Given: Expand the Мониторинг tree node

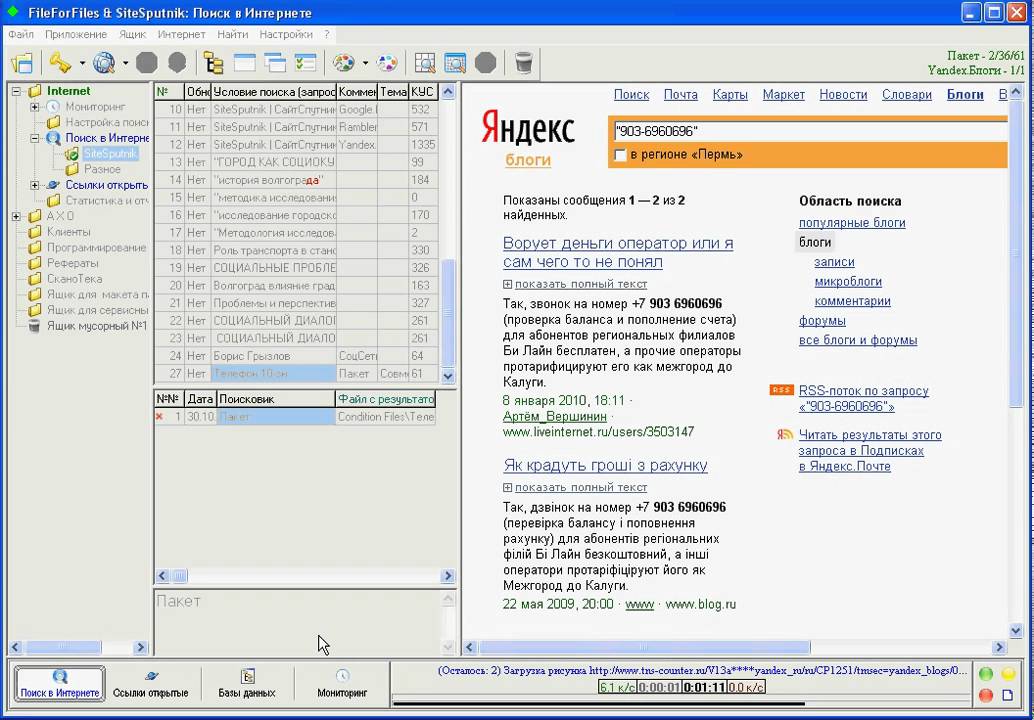Looking at the screenshot, I should point(34,107).
